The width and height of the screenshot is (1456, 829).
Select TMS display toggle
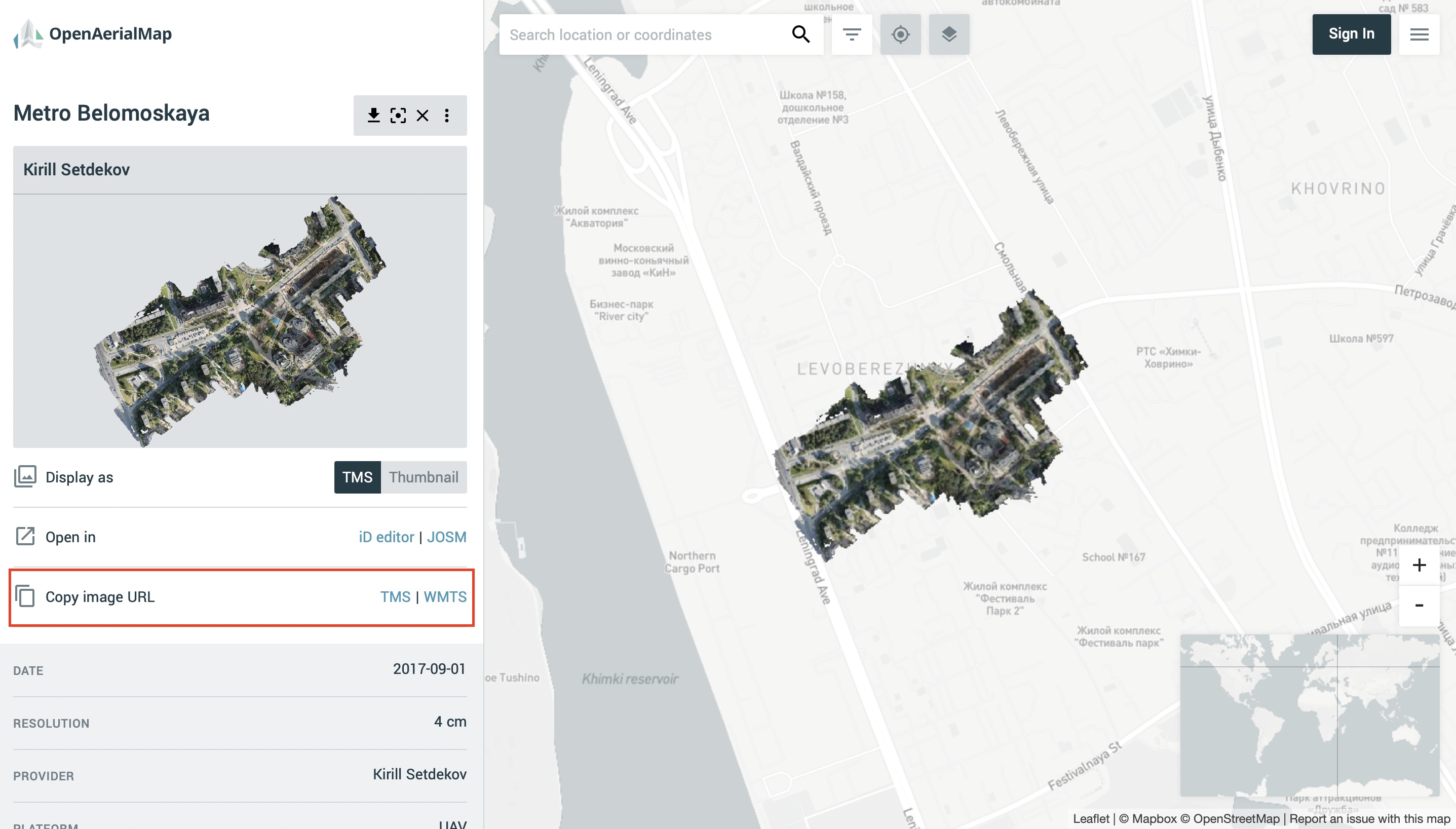pos(356,477)
